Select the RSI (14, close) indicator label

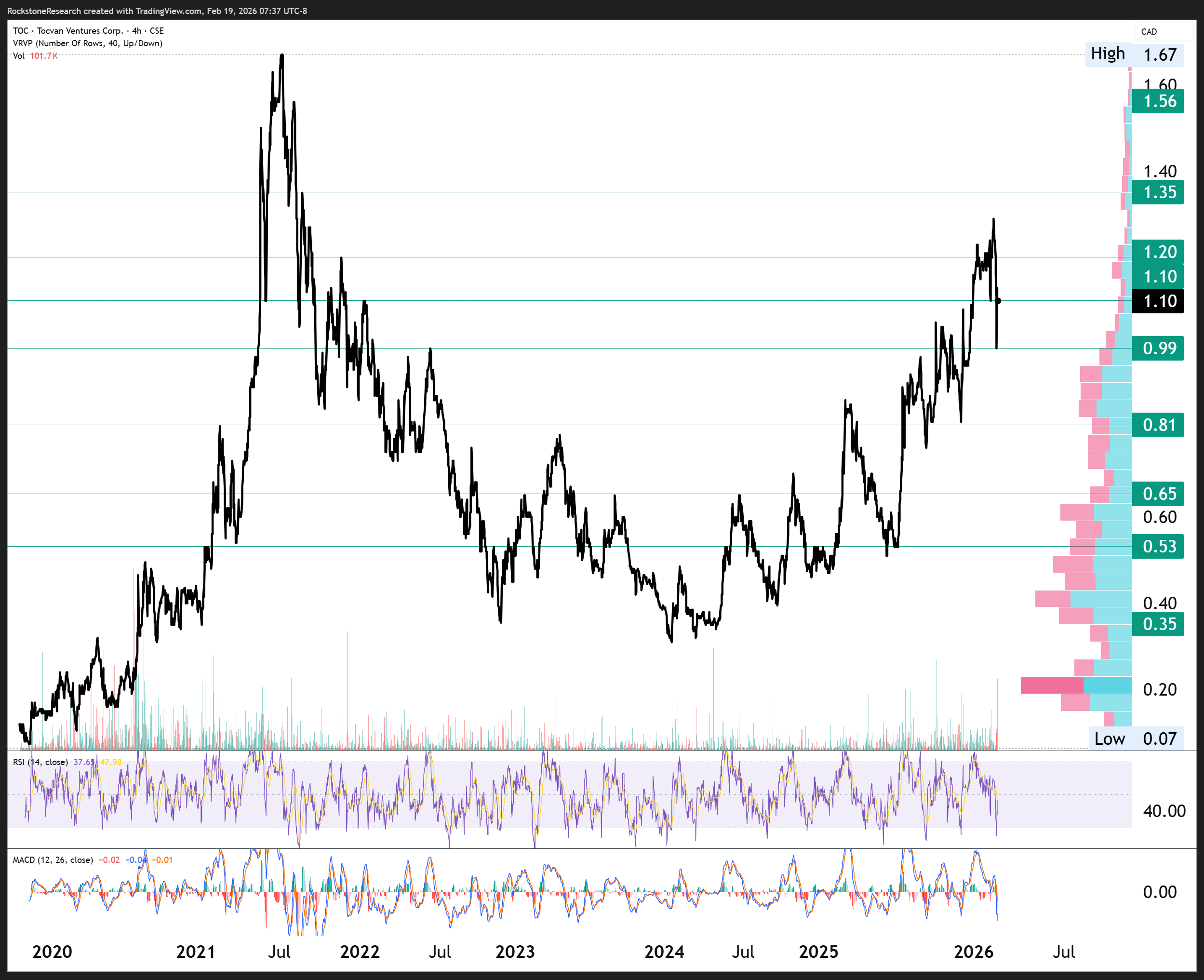pyautogui.click(x=40, y=762)
